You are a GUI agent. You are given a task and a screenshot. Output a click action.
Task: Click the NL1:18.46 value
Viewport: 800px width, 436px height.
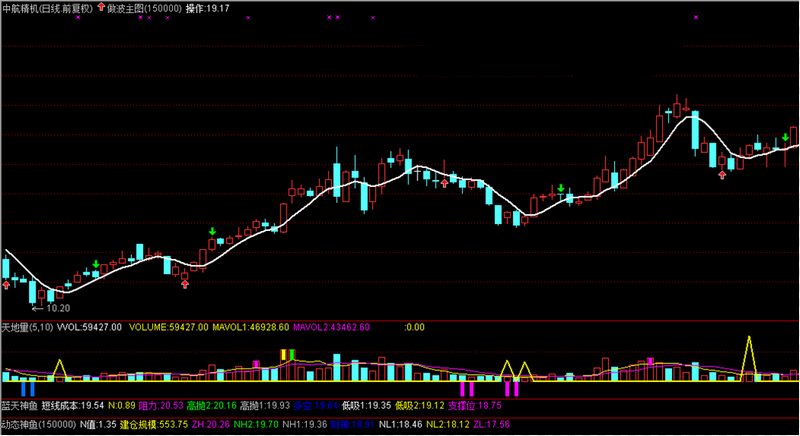(401, 424)
